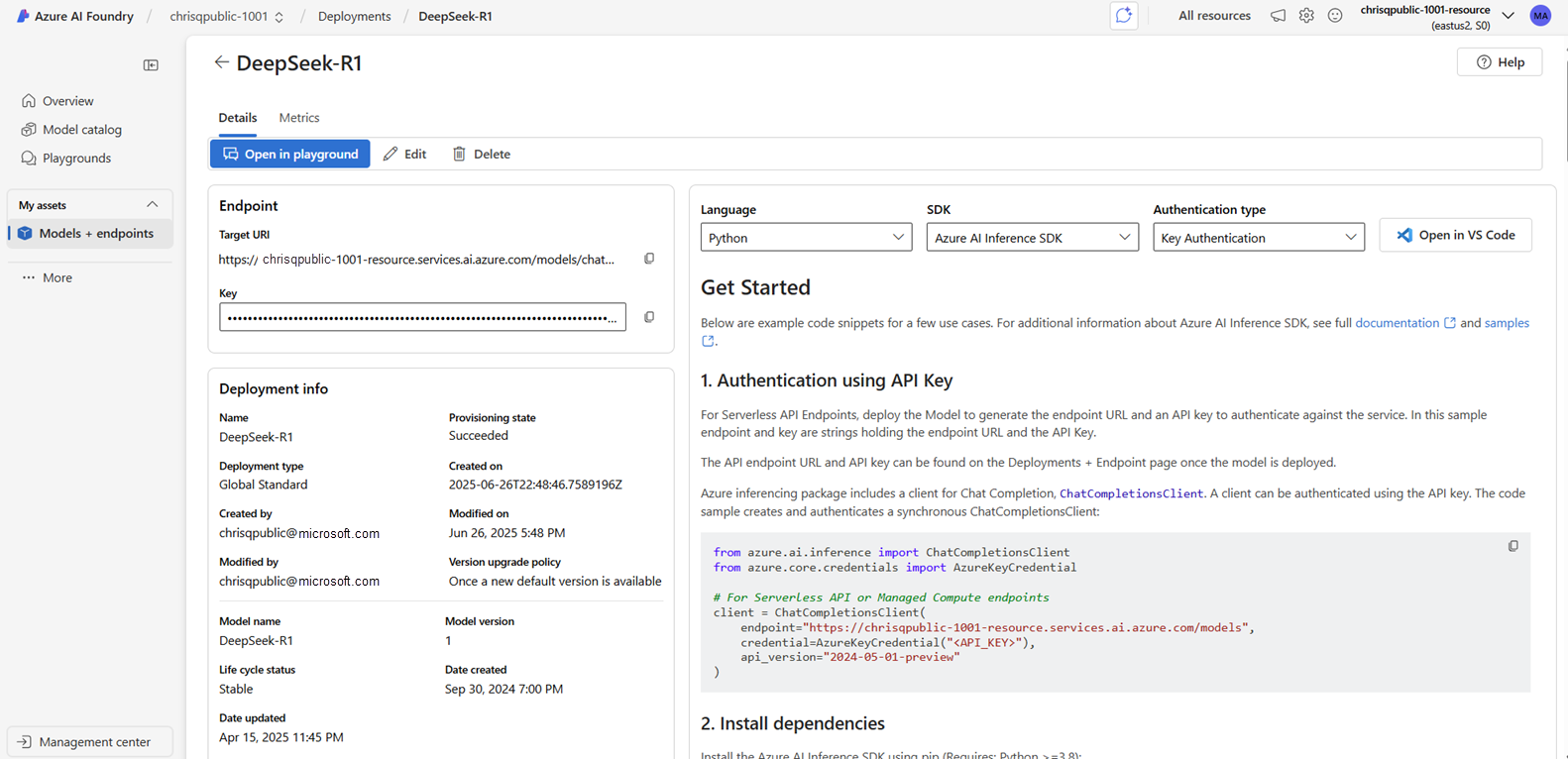Collapse the left sidebar panel
Viewport: 1568px width, 759px height.
click(151, 65)
